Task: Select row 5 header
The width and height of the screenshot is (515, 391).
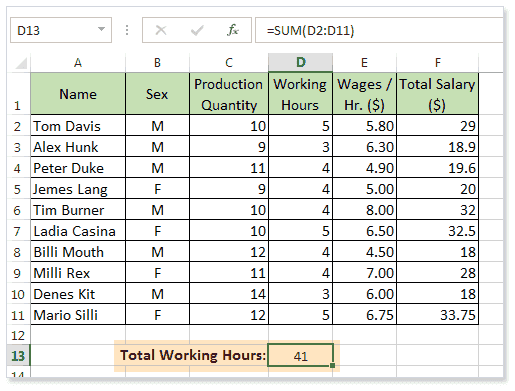Action: [x=18, y=189]
